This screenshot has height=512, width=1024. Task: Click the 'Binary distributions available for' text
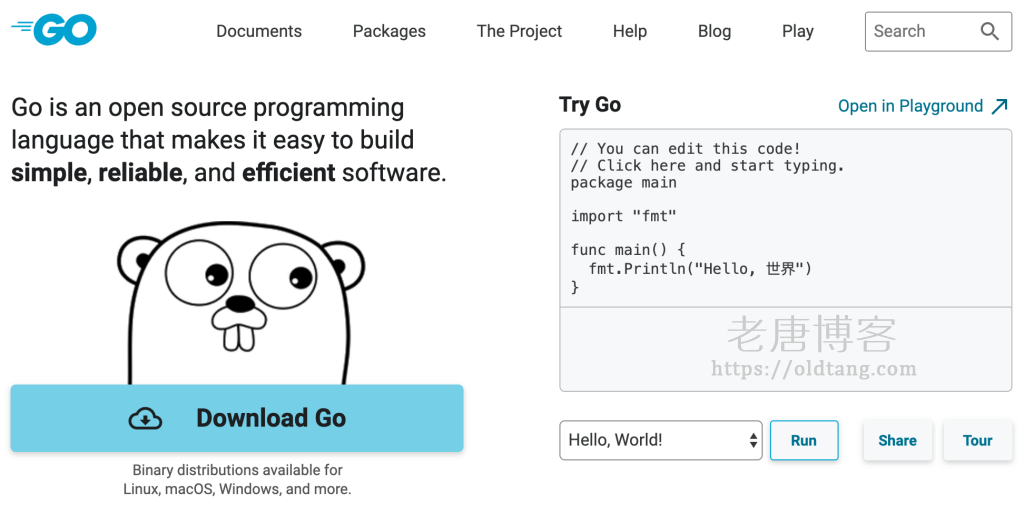(237, 470)
